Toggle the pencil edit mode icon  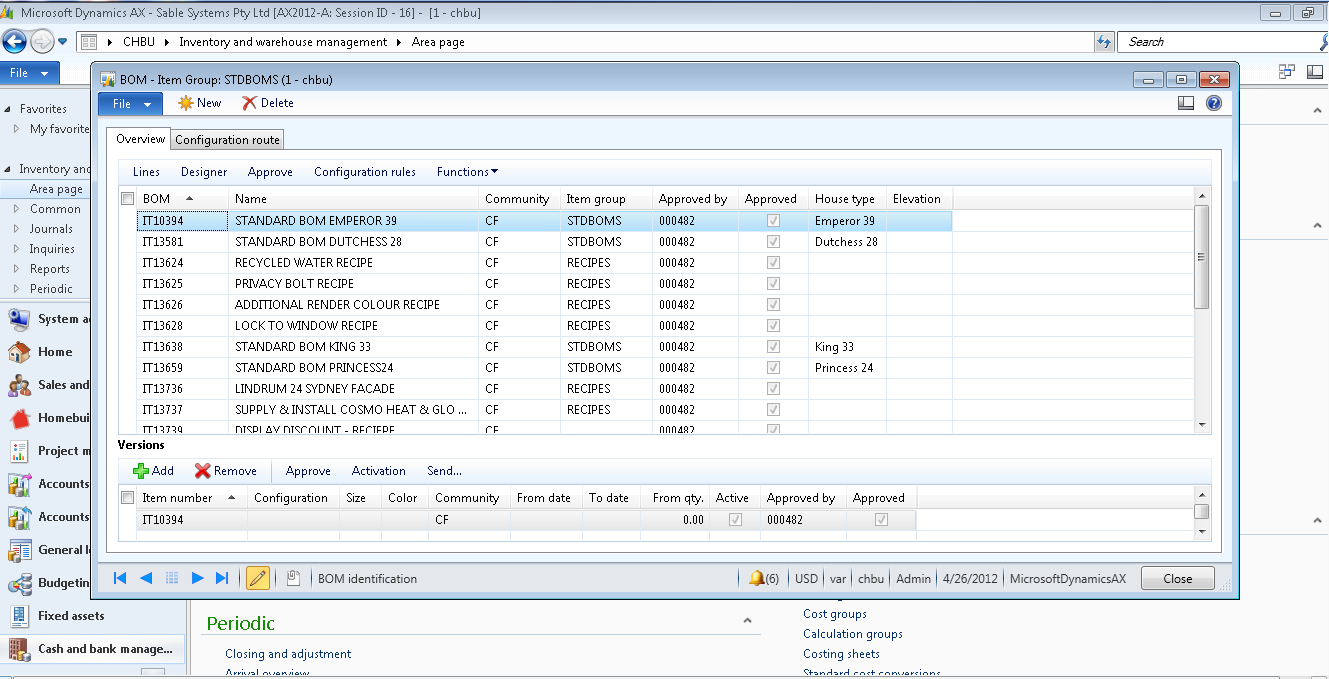click(x=257, y=578)
